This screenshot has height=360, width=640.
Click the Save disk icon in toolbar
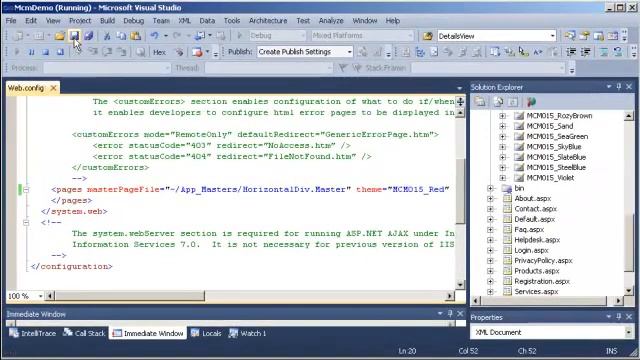pyautogui.click(x=74, y=36)
